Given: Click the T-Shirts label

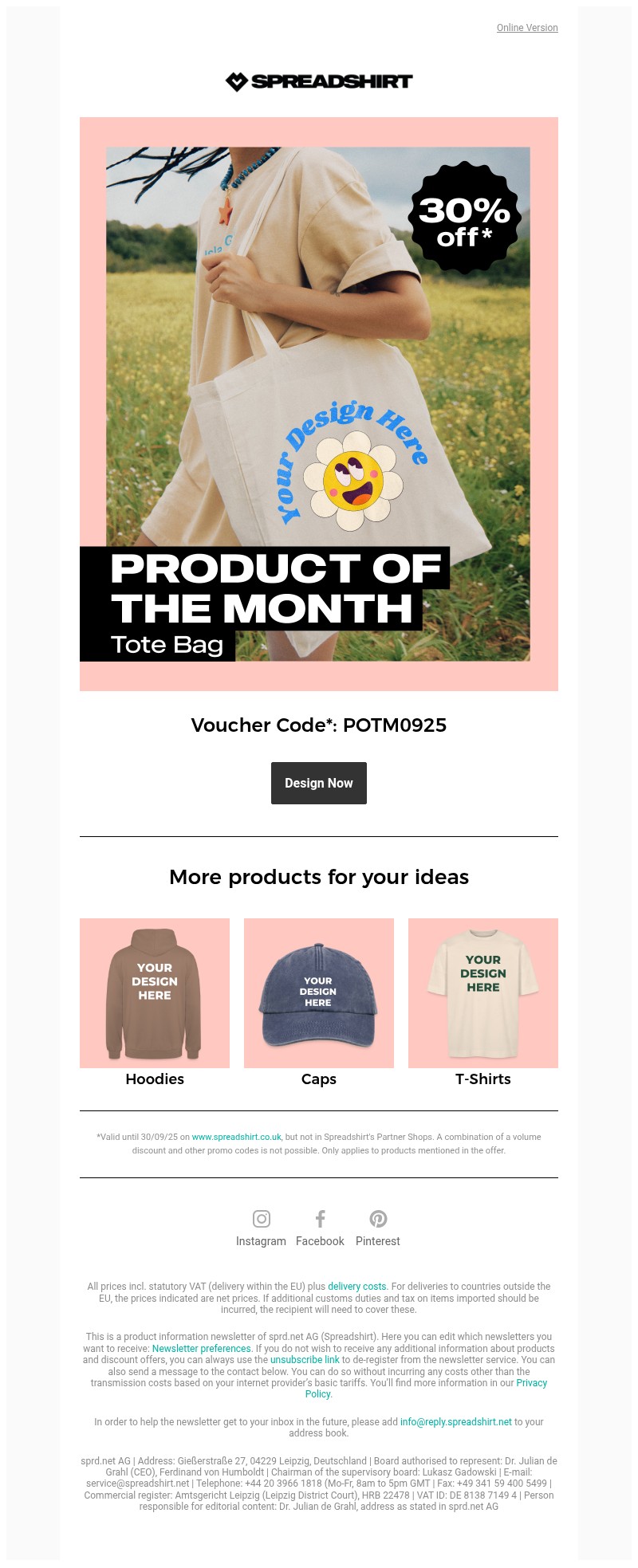Looking at the screenshot, I should pyautogui.click(x=483, y=1079).
